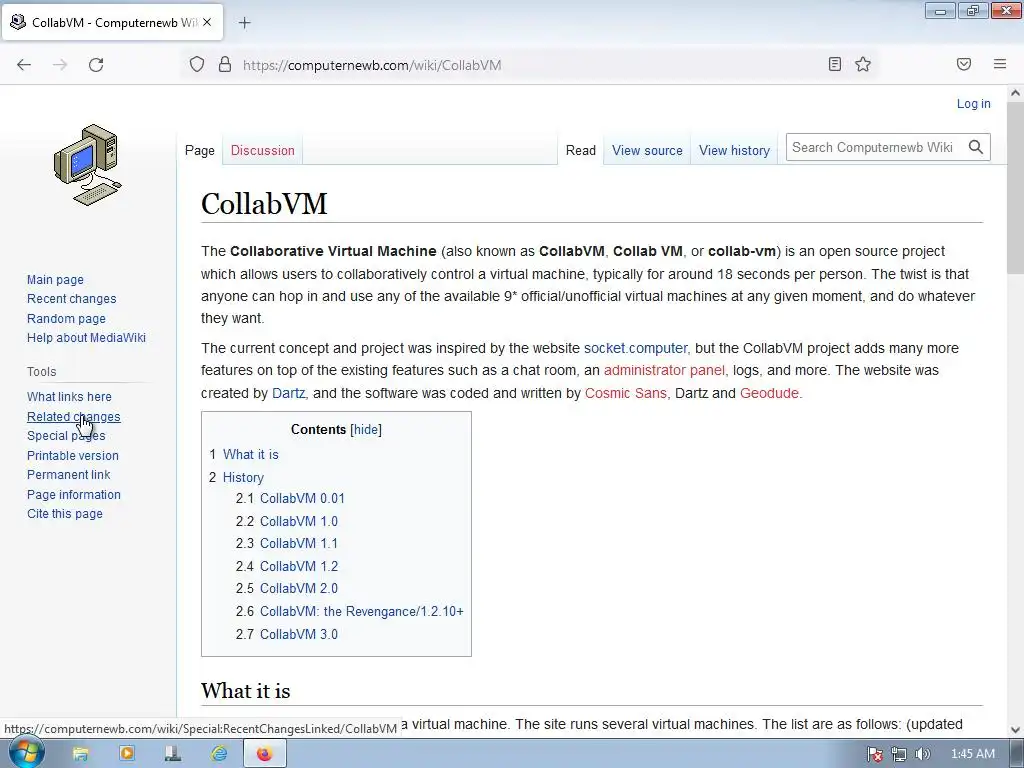
Task: Click the Action Center flag tray icon
Action: [874, 754]
